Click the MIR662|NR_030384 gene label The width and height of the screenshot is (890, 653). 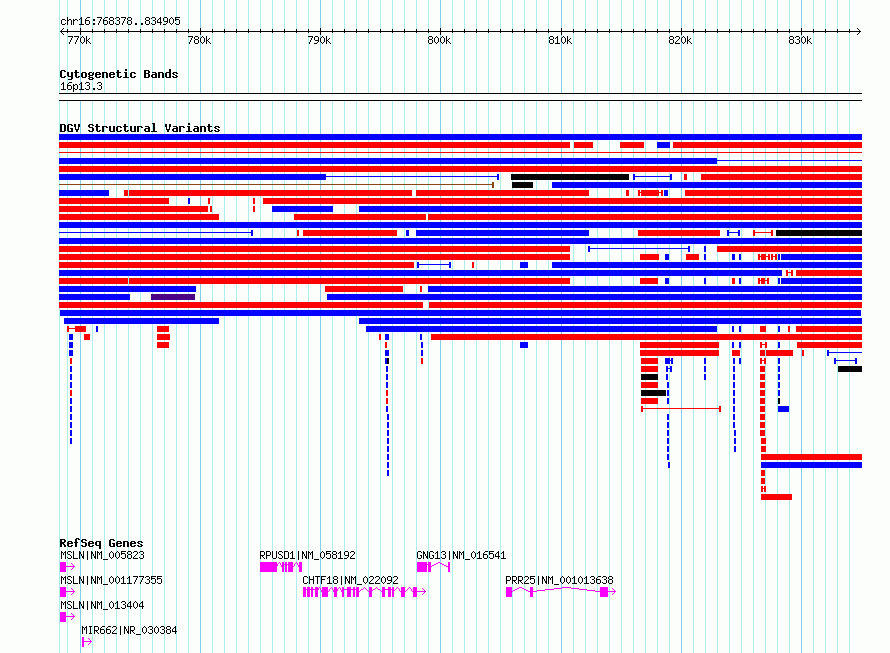click(129, 630)
